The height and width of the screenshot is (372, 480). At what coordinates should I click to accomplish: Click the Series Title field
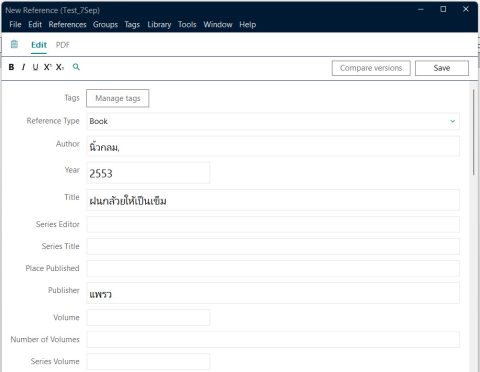[273, 246]
